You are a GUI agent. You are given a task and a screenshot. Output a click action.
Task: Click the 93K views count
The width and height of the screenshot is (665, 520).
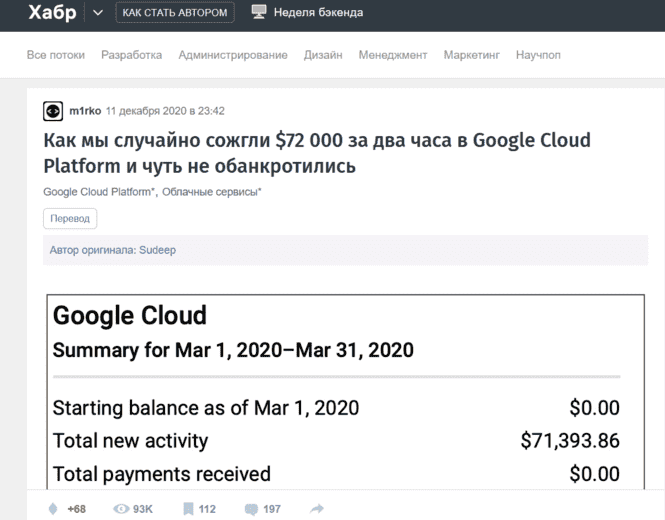click(142, 509)
